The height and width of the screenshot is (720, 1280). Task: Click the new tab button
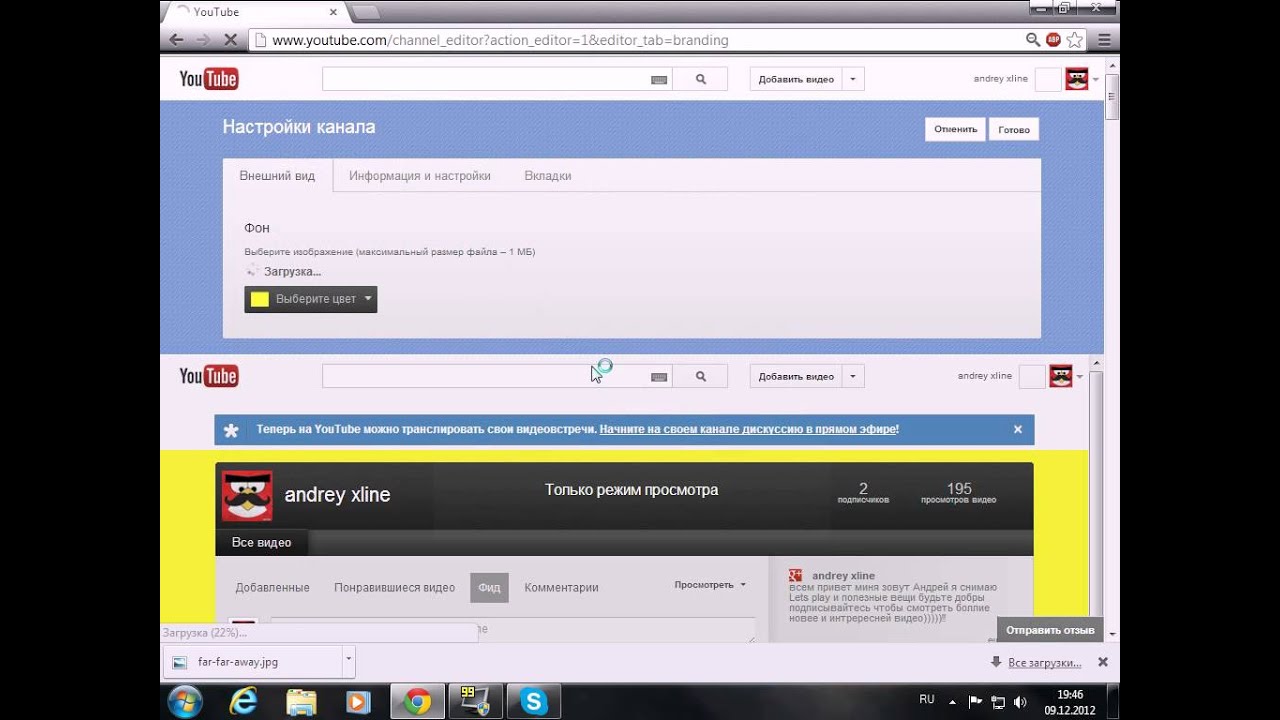(365, 12)
